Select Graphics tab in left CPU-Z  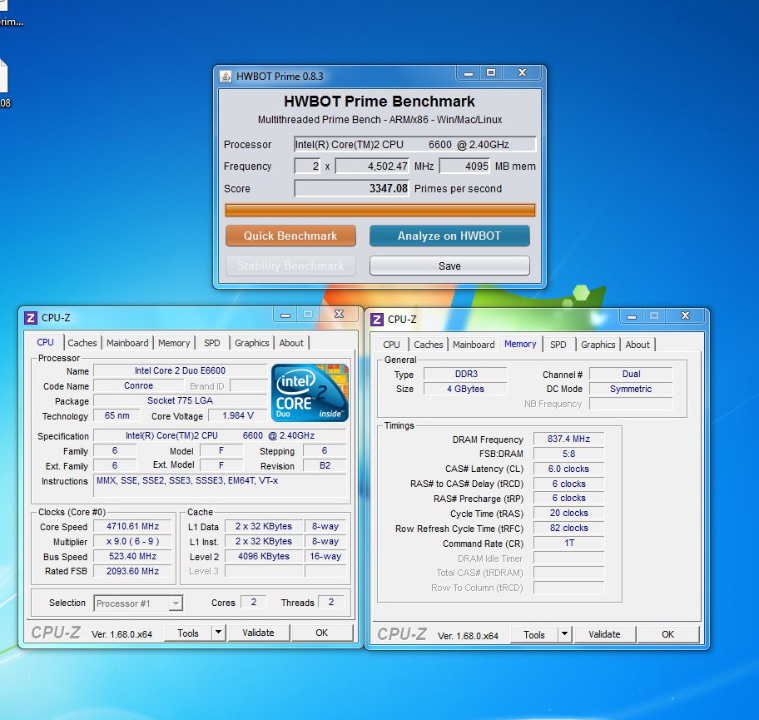pyautogui.click(x=252, y=343)
